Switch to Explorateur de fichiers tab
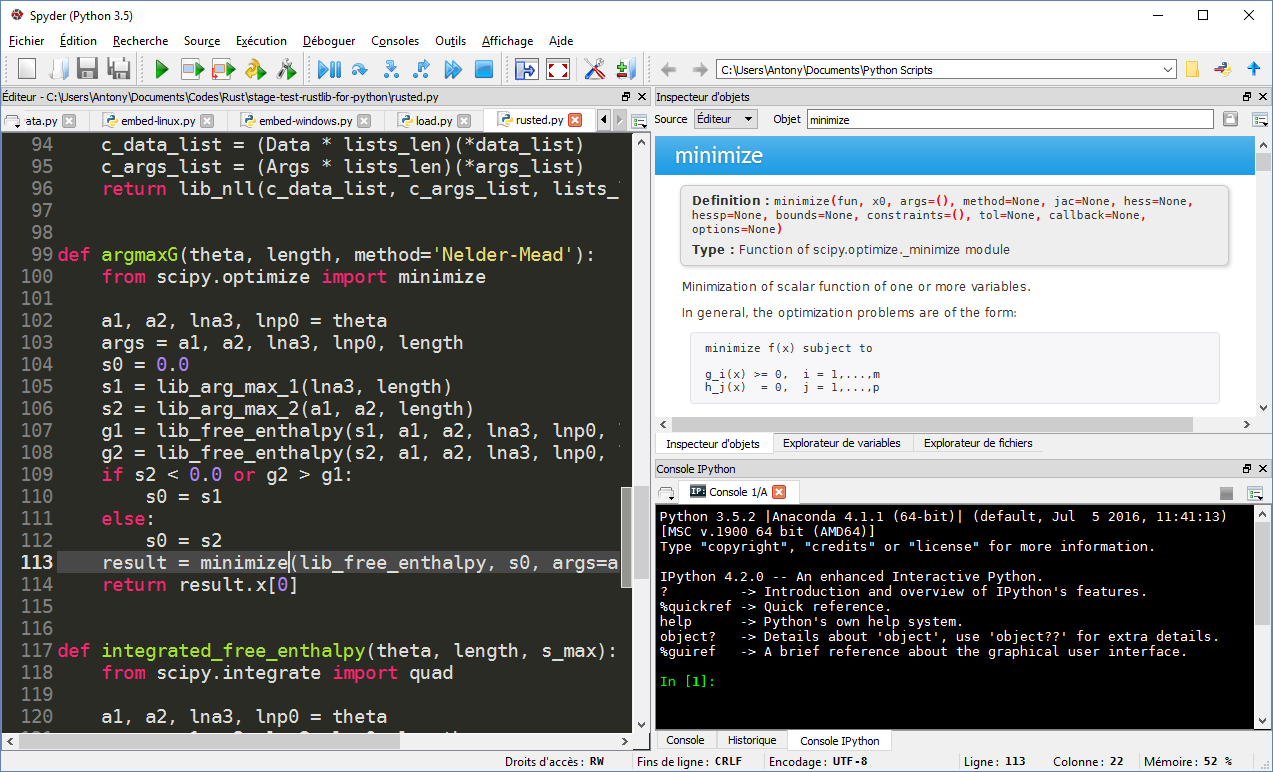The width and height of the screenshot is (1273, 772). (x=978, y=443)
